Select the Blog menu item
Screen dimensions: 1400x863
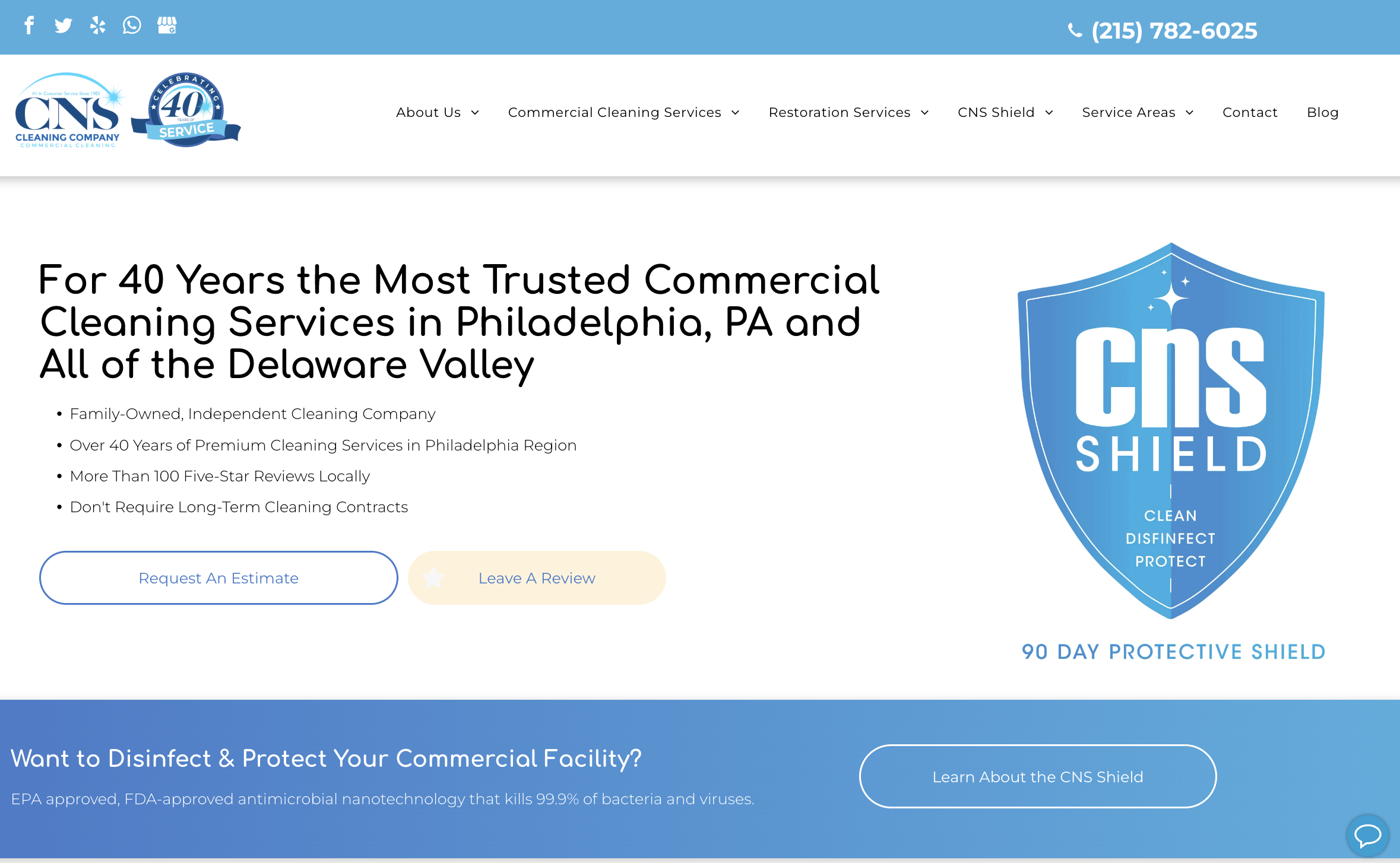[1322, 112]
